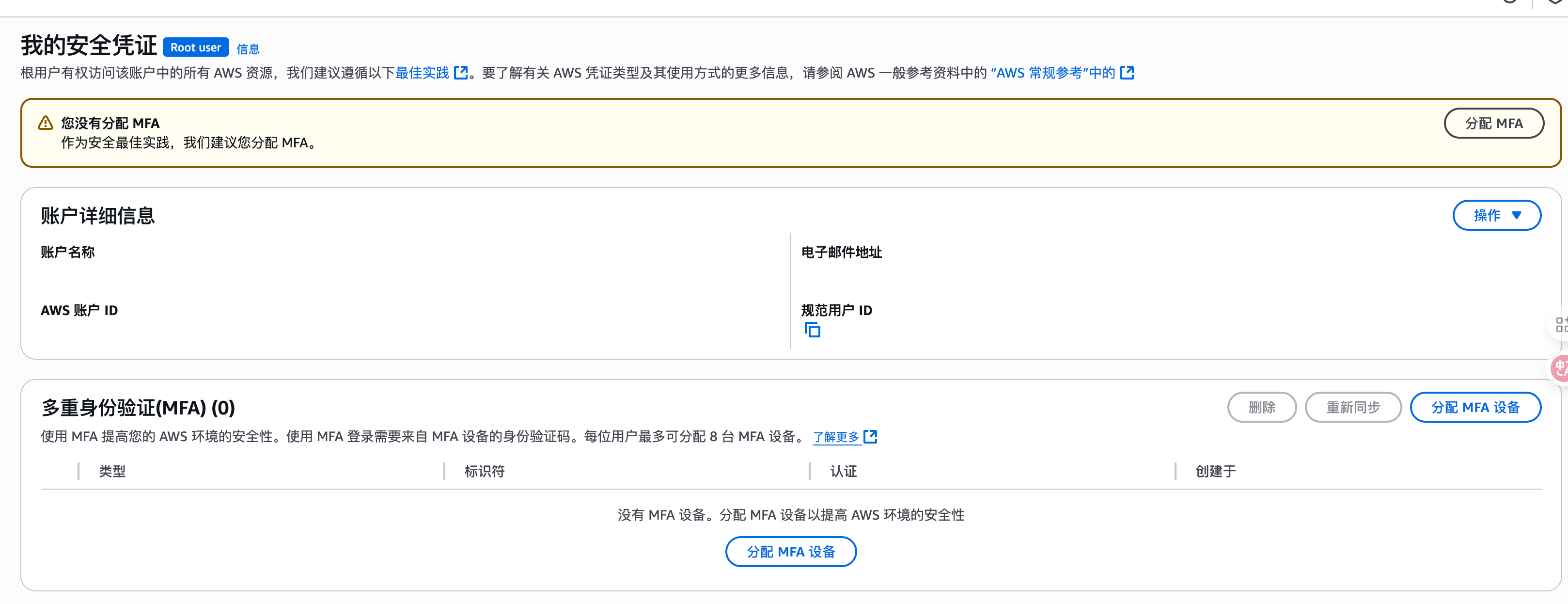The height and width of the screenshot is (604, 1568).
Task: Click external-link icon after "AWS 常规参考"中的
Action: tap(1127, 73)
